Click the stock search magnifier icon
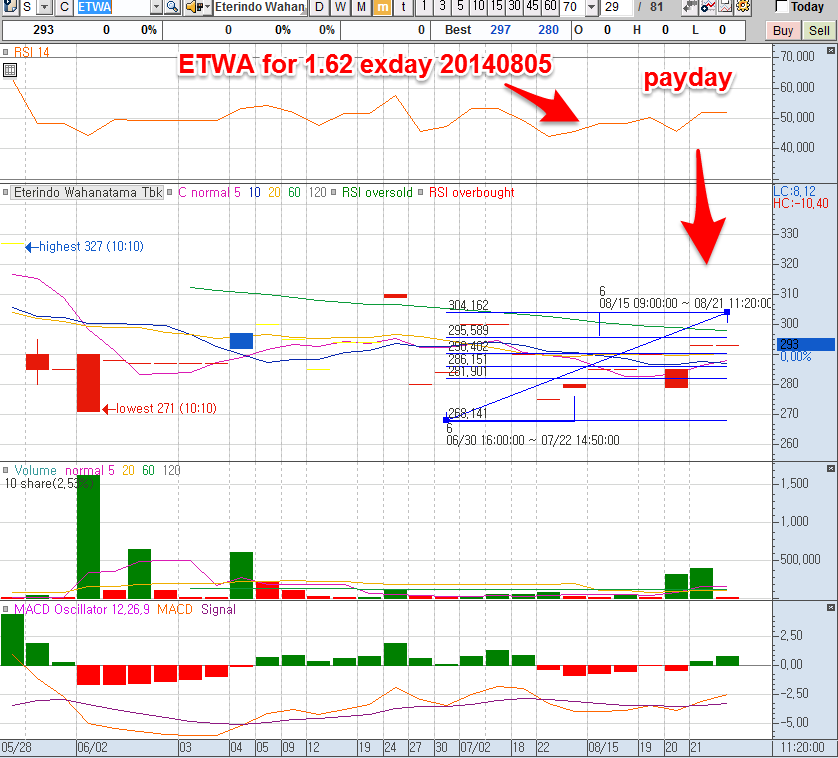This screenshot has width=838, height=758. click(x=172, y=7)
